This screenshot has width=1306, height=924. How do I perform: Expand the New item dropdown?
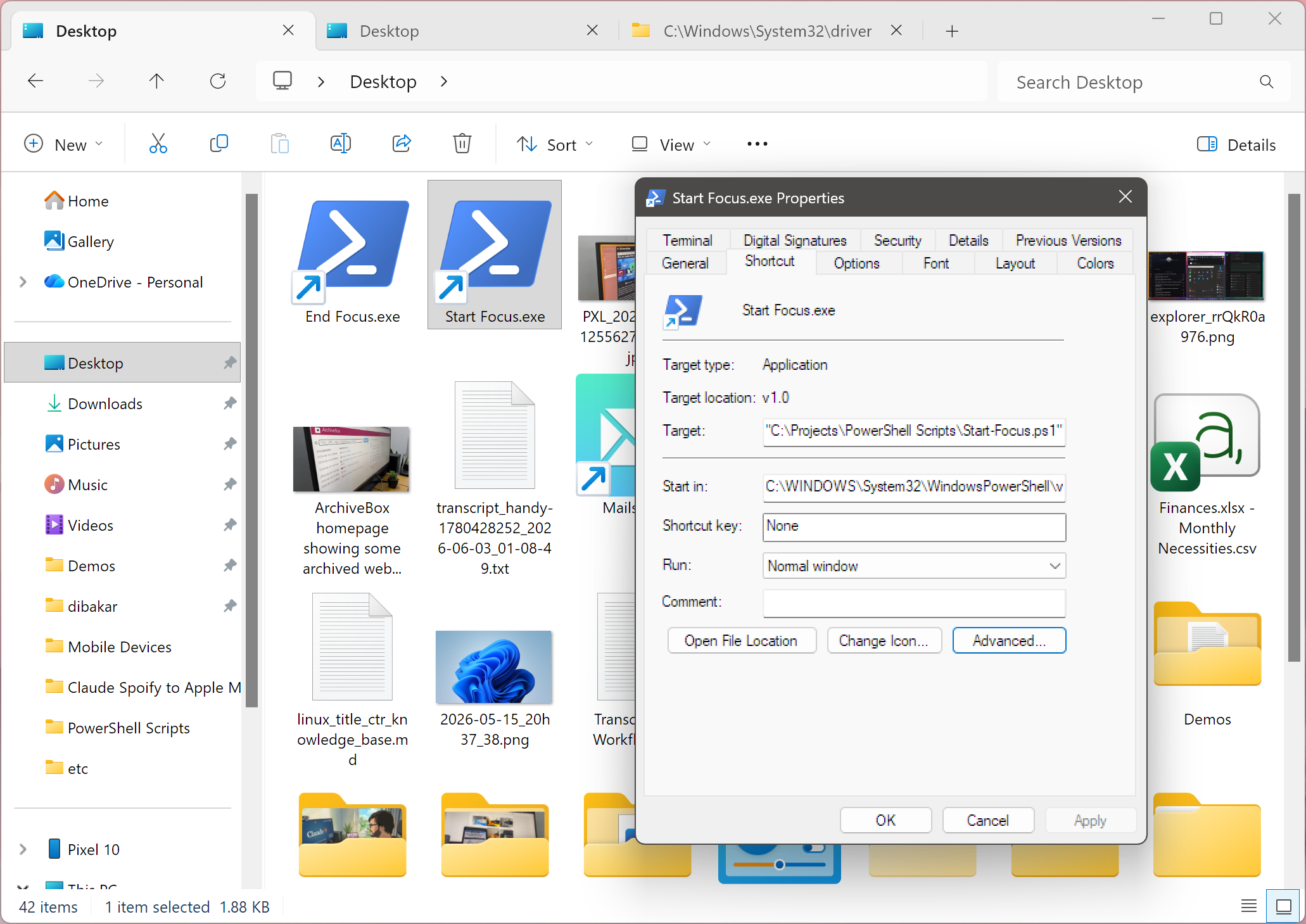[x=63, y=144]
